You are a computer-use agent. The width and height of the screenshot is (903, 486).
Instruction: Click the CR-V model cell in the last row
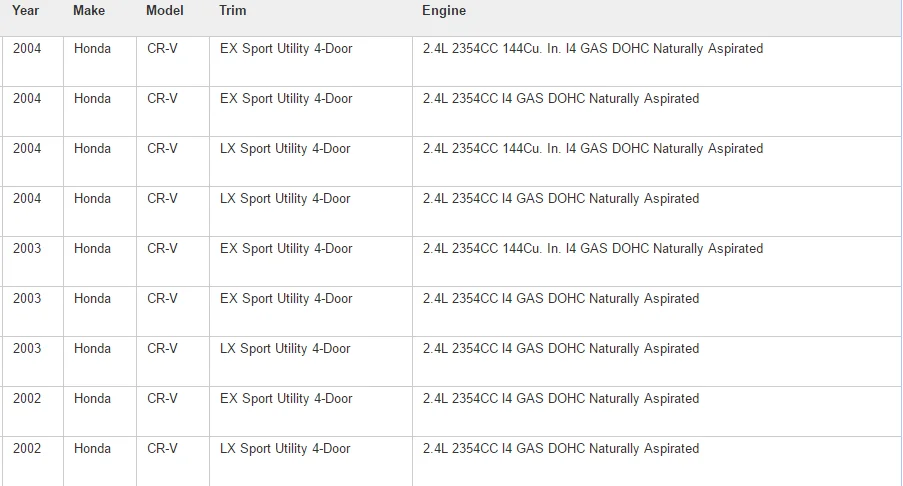173,461
